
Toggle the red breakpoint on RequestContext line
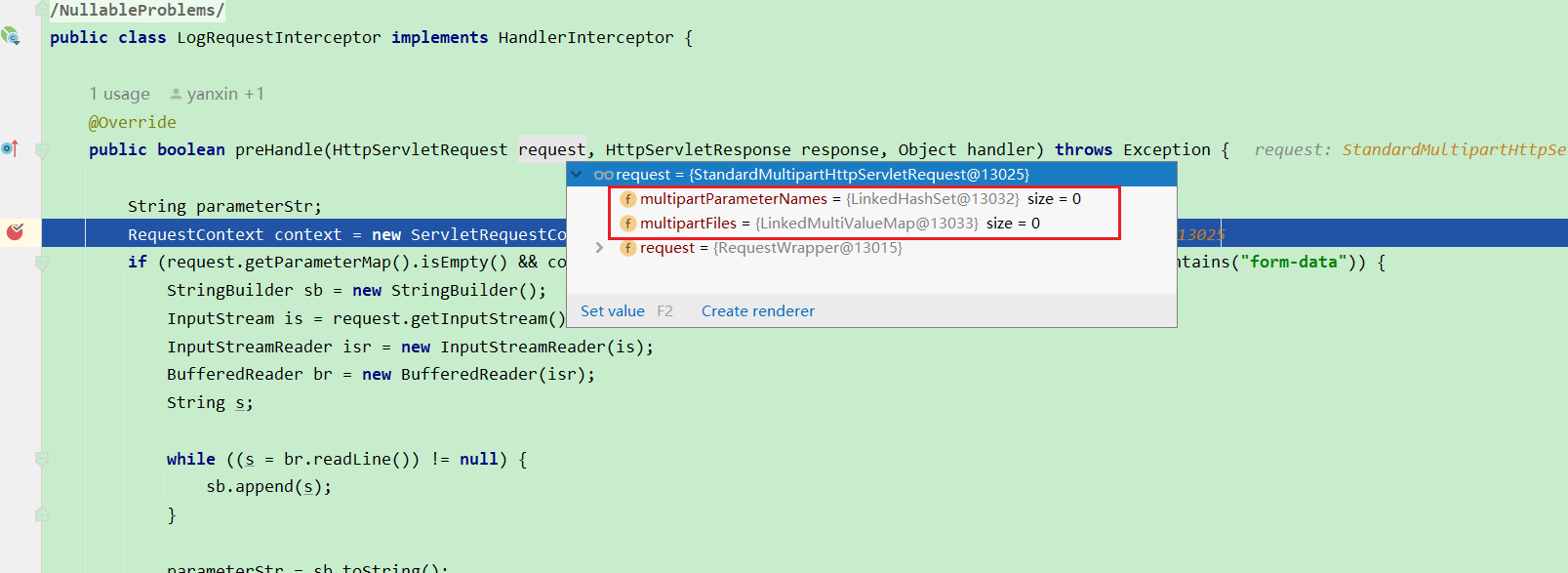click(15, 232)
